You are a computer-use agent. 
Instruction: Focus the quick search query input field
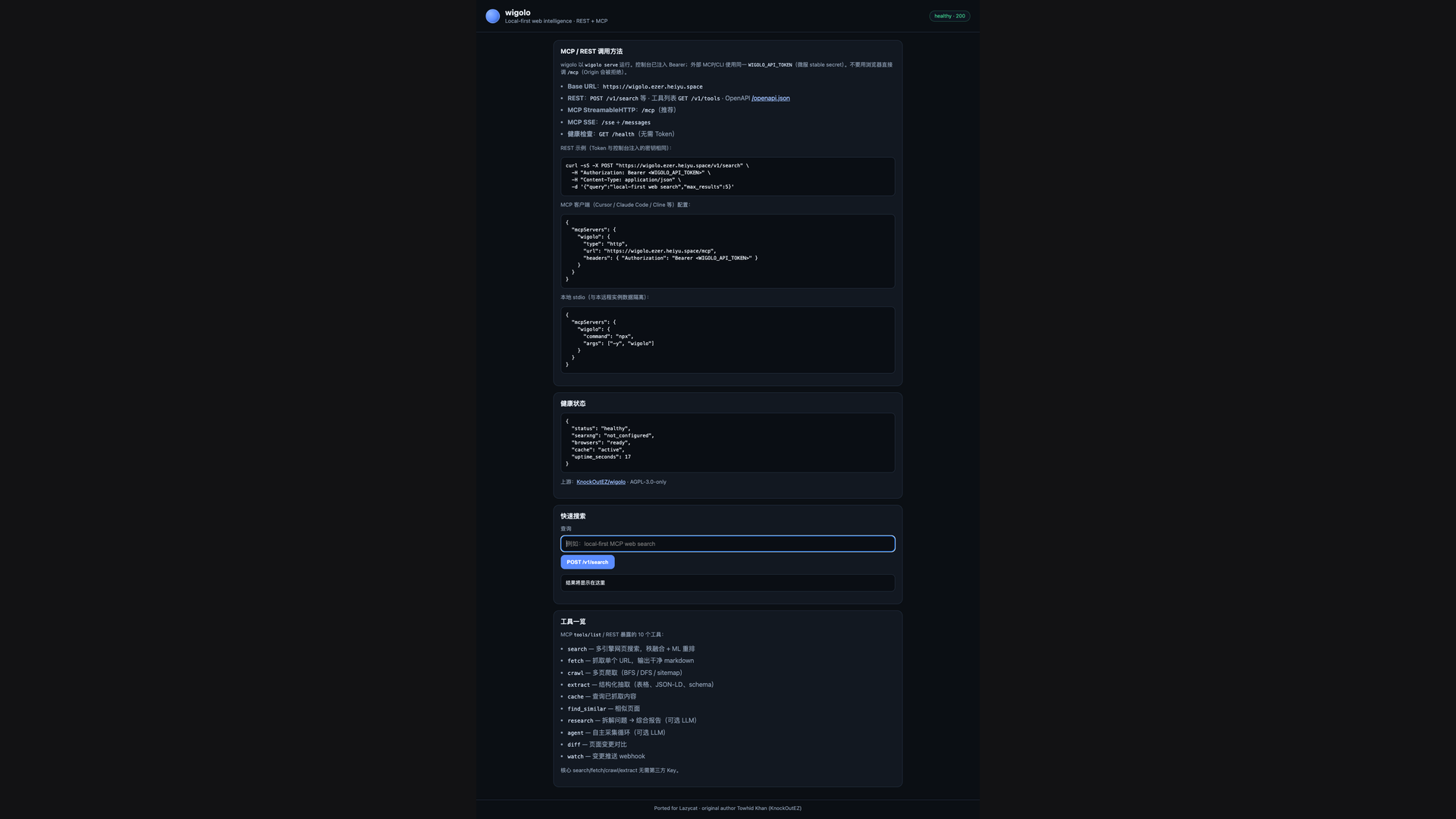(x=728, y=544)
